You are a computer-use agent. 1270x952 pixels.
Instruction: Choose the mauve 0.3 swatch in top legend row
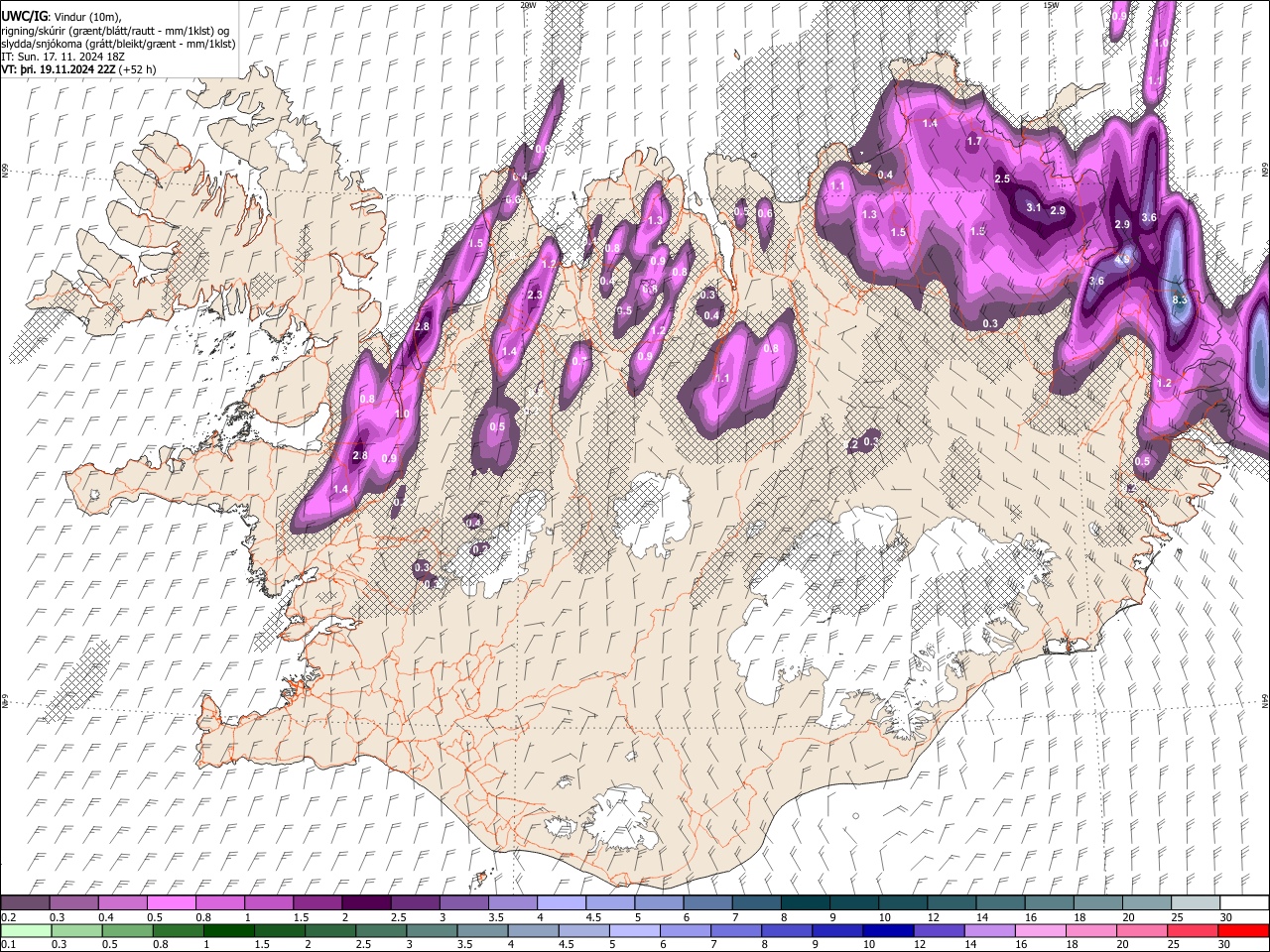(73, 903)
